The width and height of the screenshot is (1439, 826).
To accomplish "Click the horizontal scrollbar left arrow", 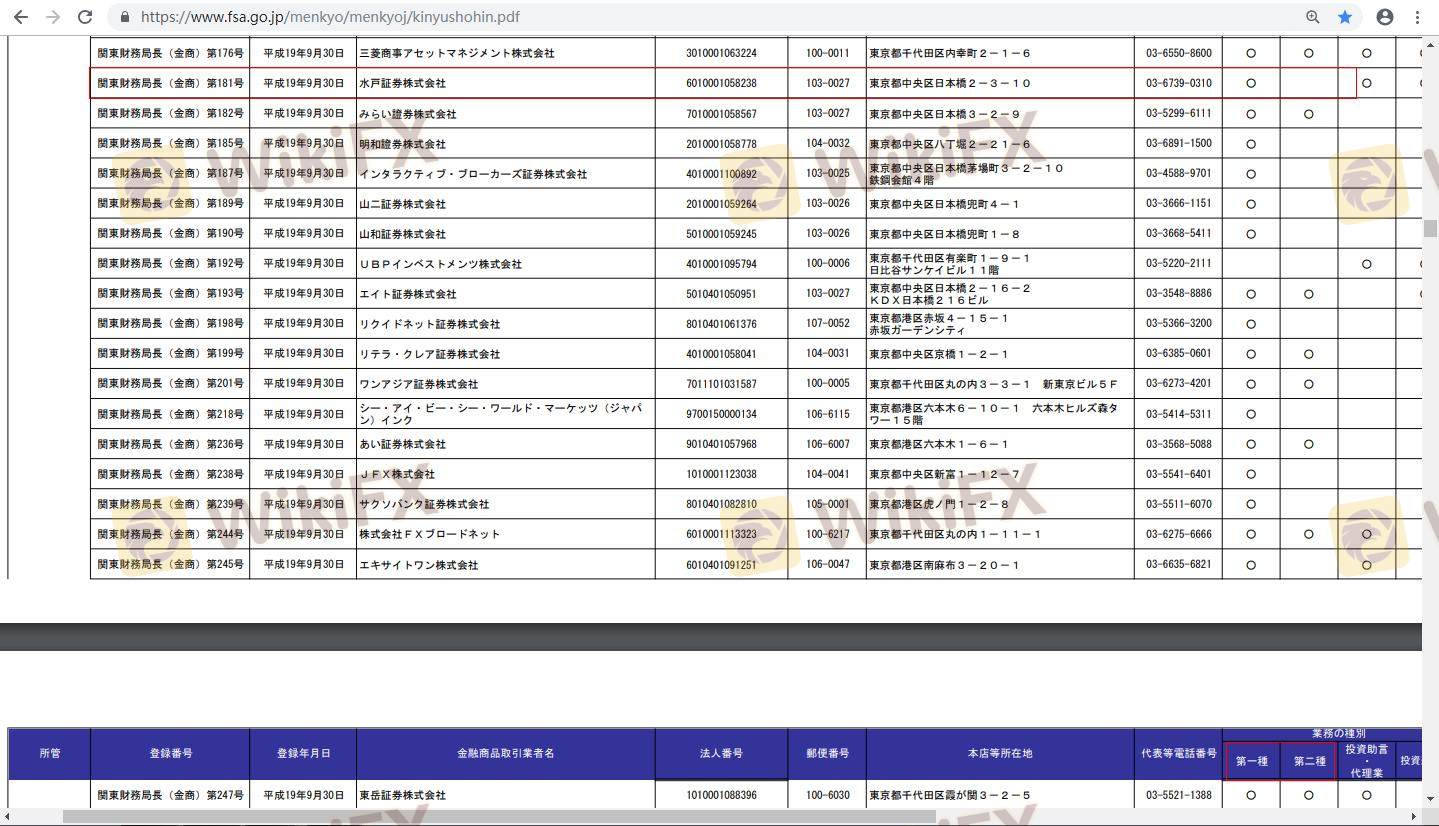I will pos(8,816).
